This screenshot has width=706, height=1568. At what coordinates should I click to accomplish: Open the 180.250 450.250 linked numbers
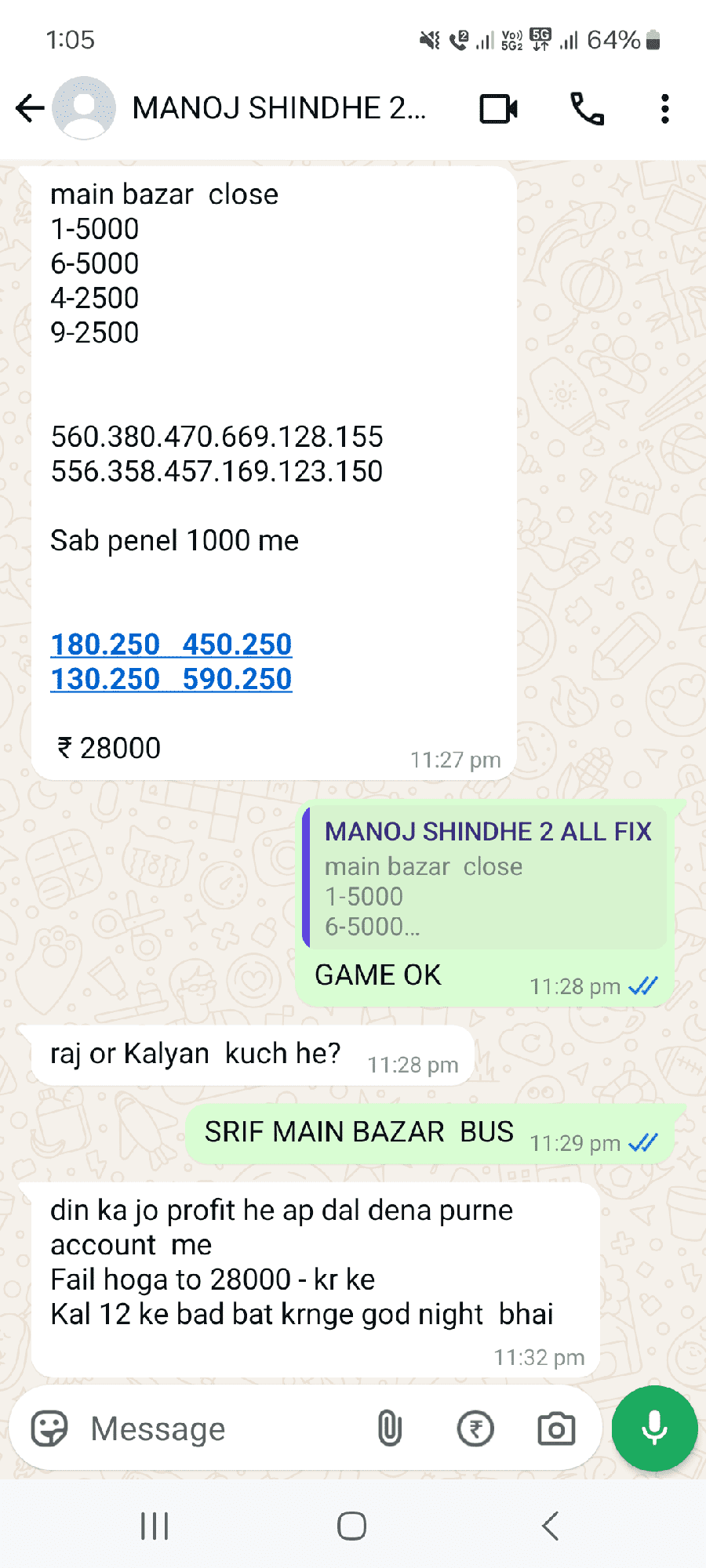click(x=171, y=644)
